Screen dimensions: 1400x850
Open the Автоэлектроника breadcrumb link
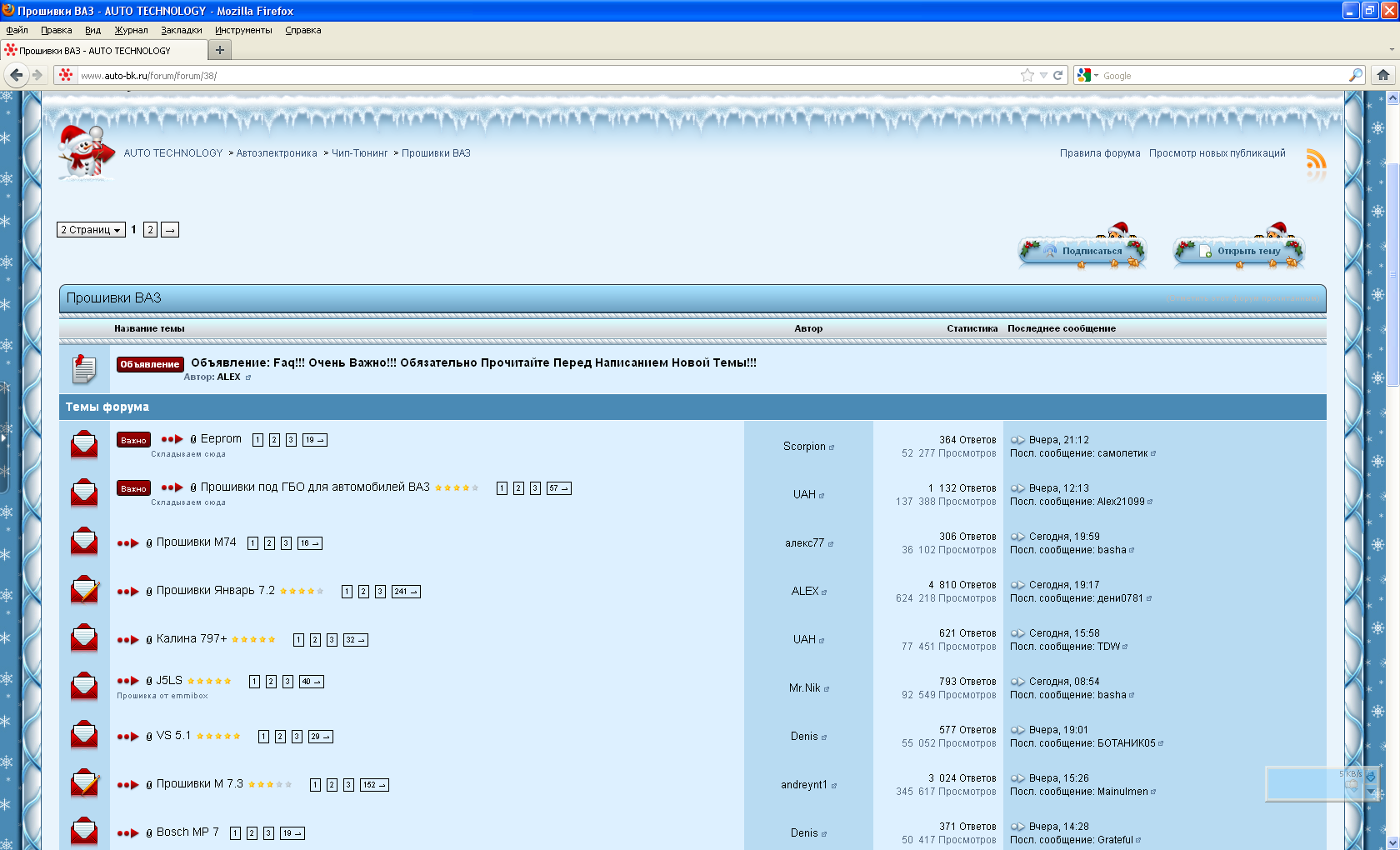pos(277,153)
